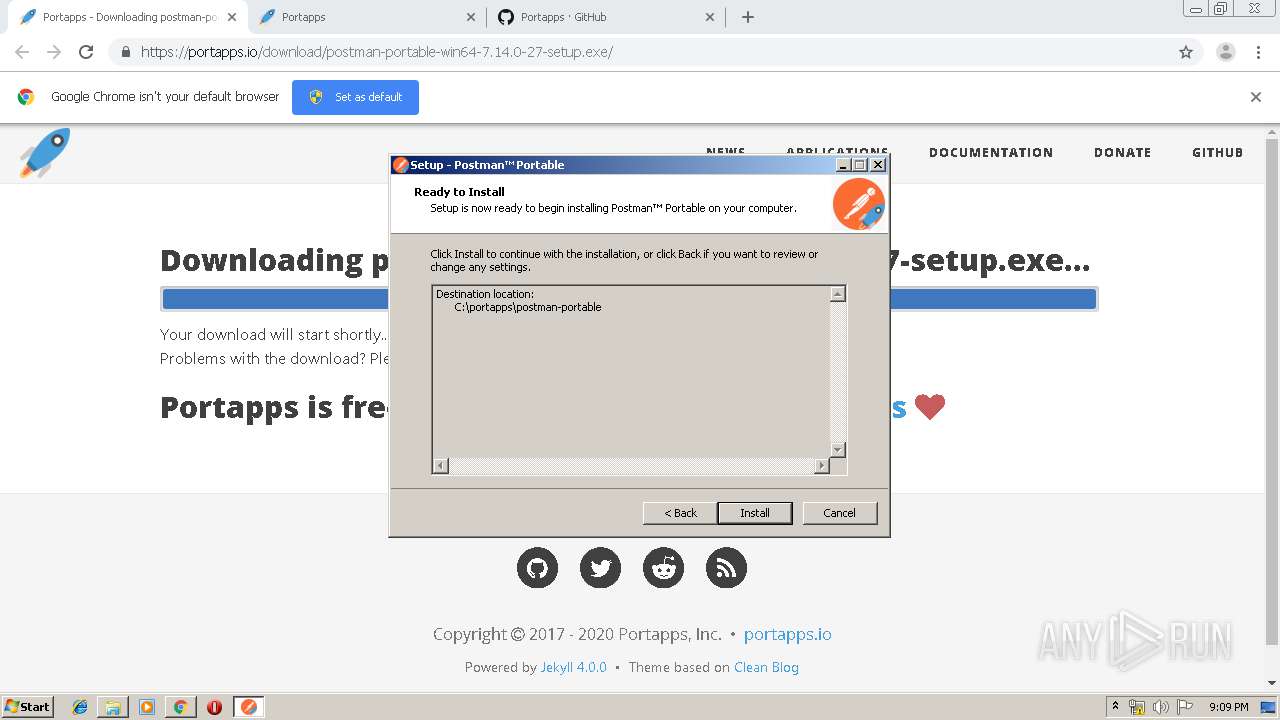Close the middle Portapps tab
The image size is (1280, 720).
point(471,17)
